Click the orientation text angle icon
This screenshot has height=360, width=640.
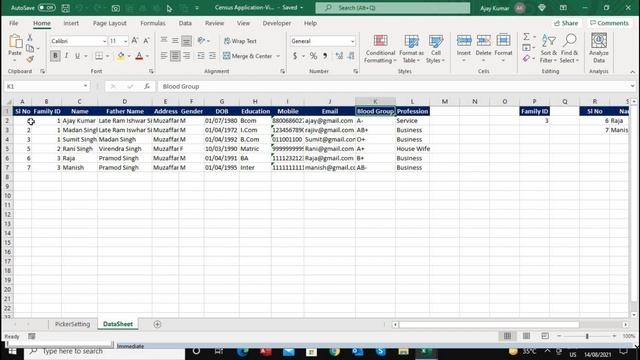point(201,41)
